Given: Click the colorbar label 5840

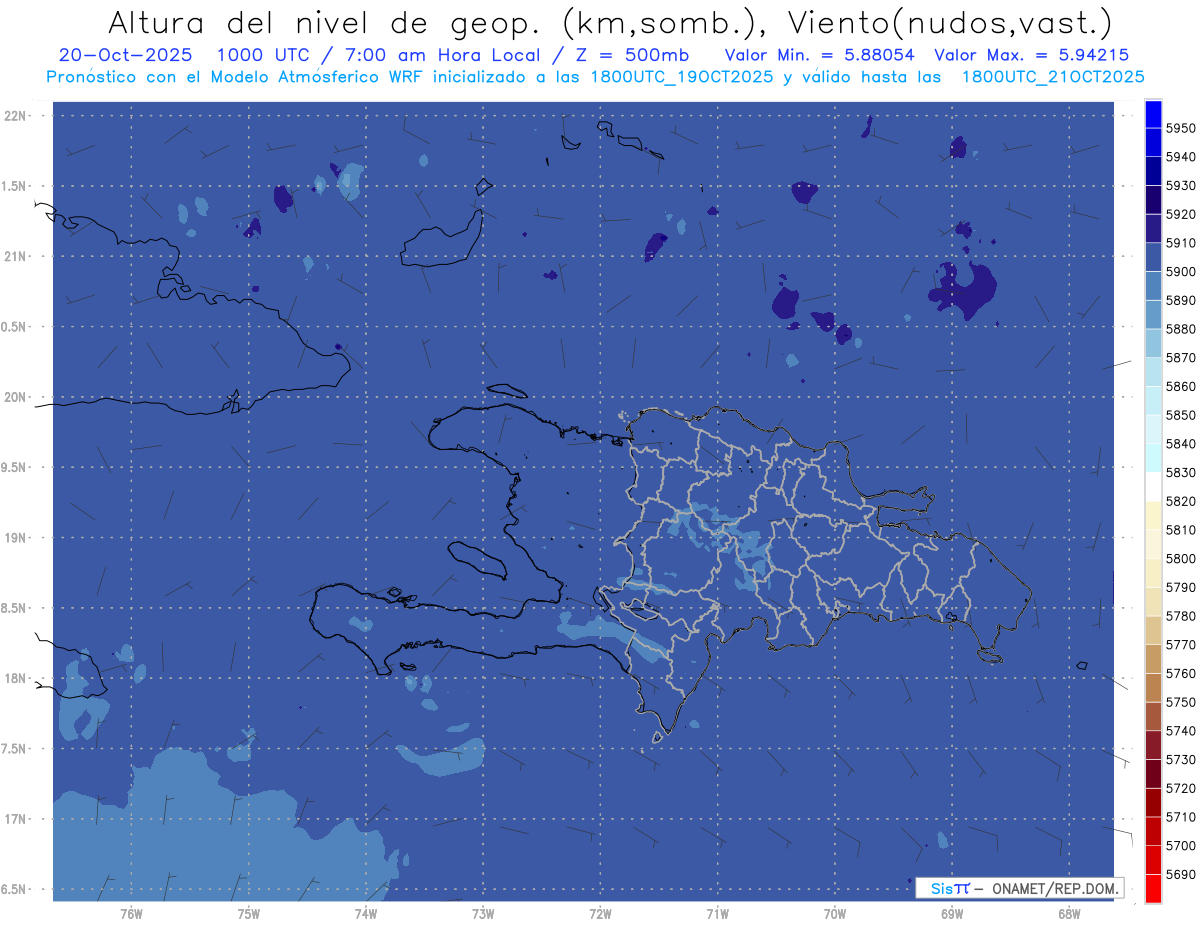Looking at the screenshot, I should tap(1180, 444).
